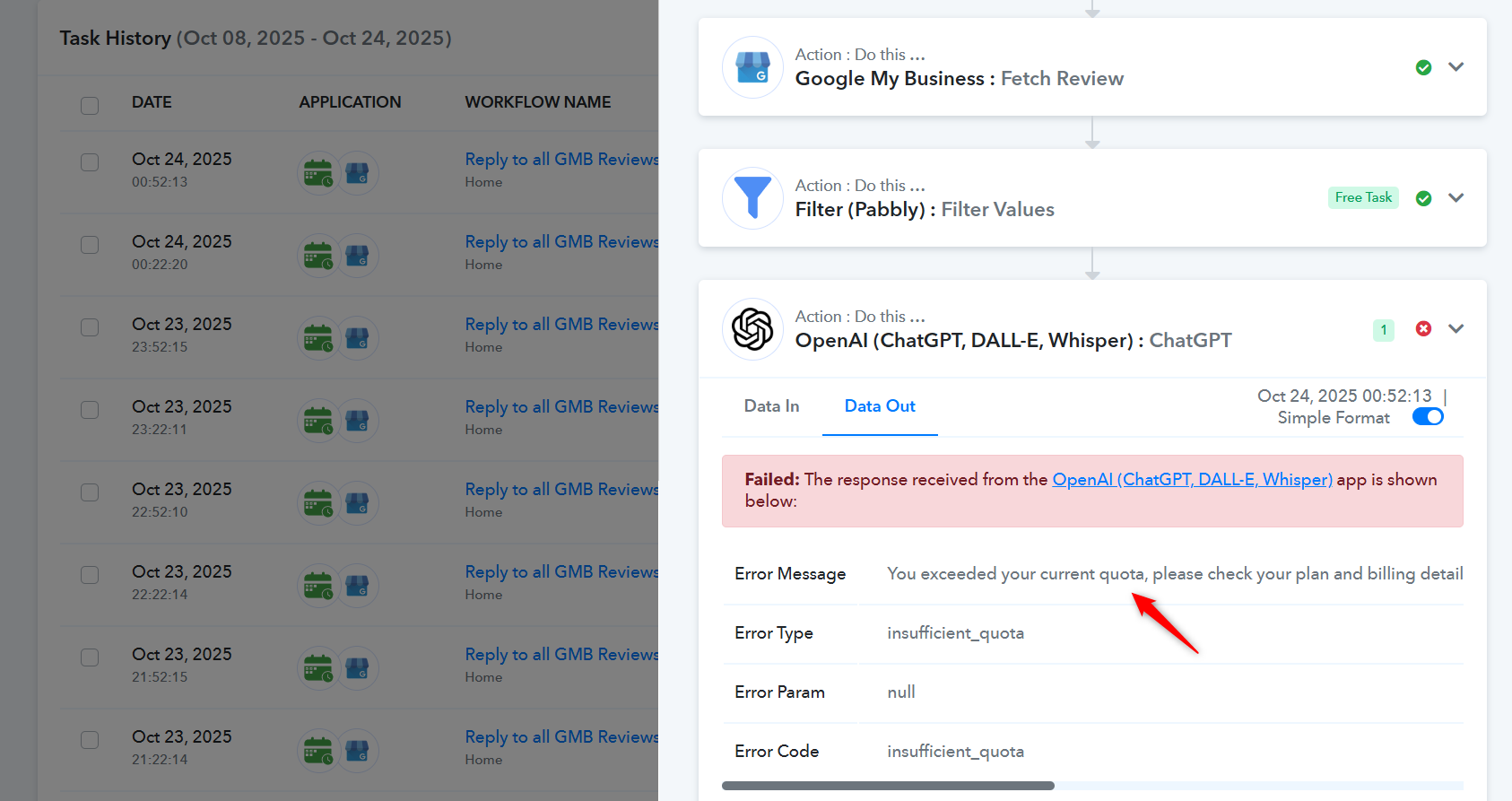Click the GMB store icon for Oct 23 23:52:15 task
1512x801 pixels.
pos(358,338)
